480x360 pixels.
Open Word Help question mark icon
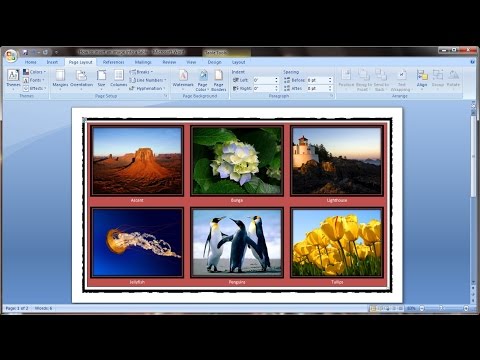pyautogui.click(x=472, y=62)
